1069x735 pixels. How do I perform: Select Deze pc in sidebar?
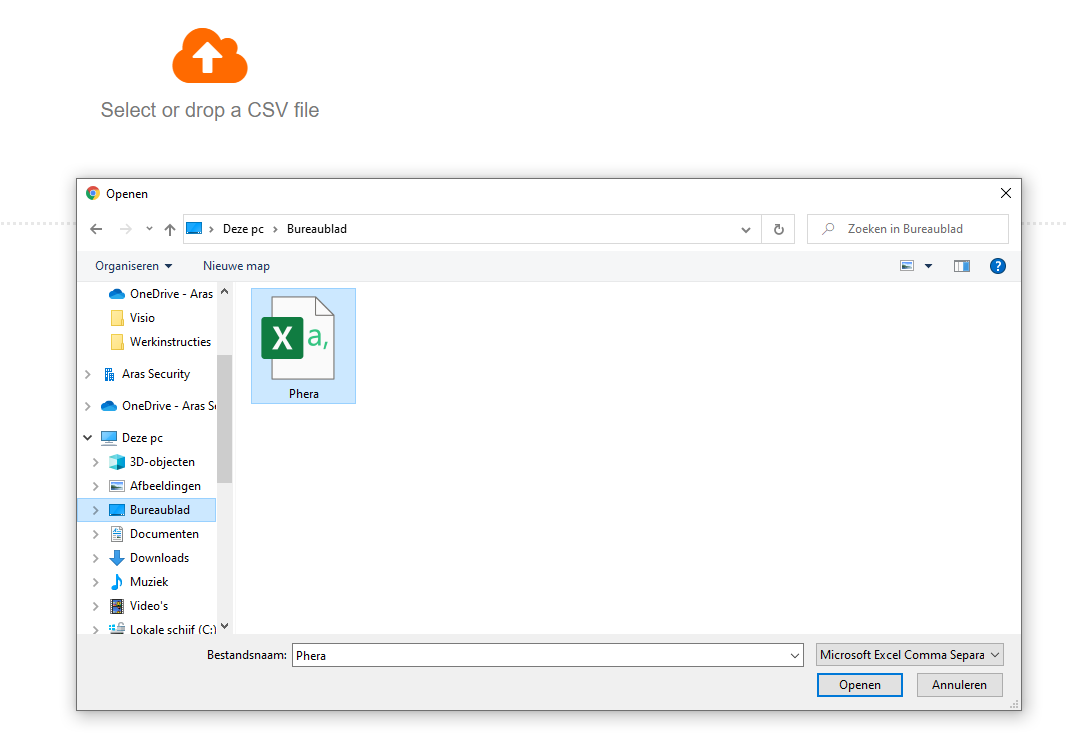point(132,438)
